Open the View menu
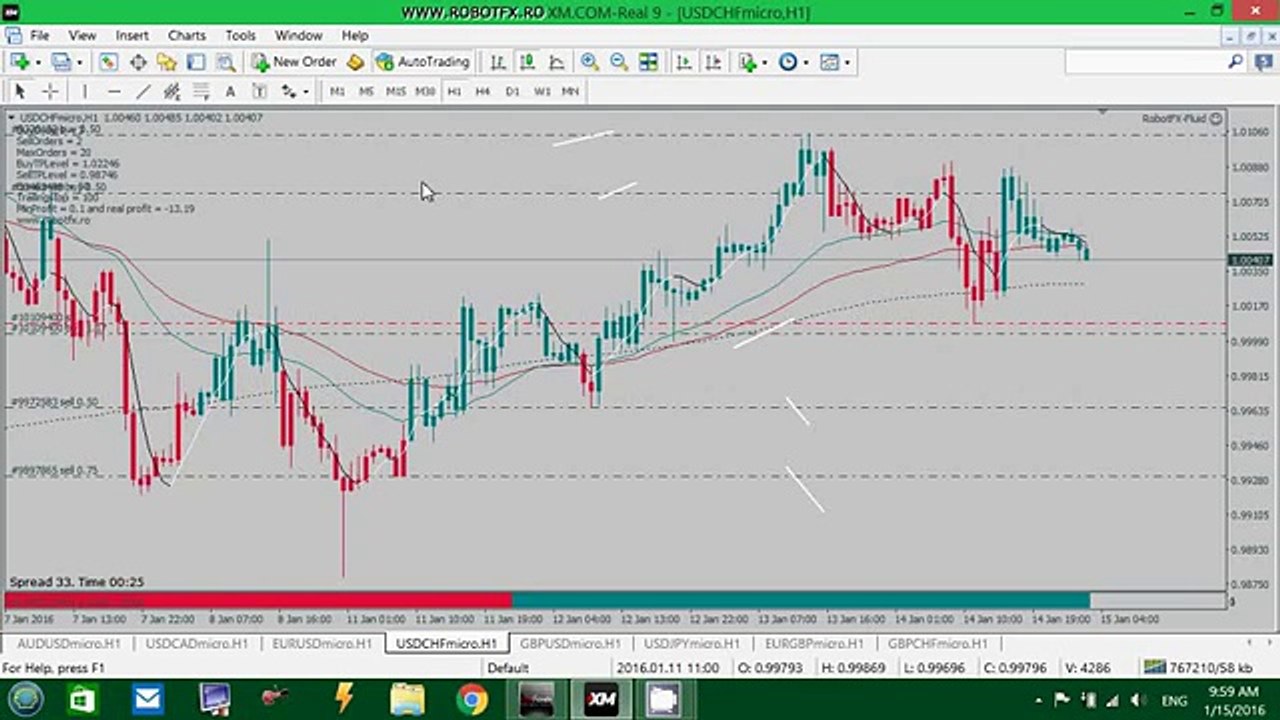This screenshot has height=720, width=1280. click(82, 35)
